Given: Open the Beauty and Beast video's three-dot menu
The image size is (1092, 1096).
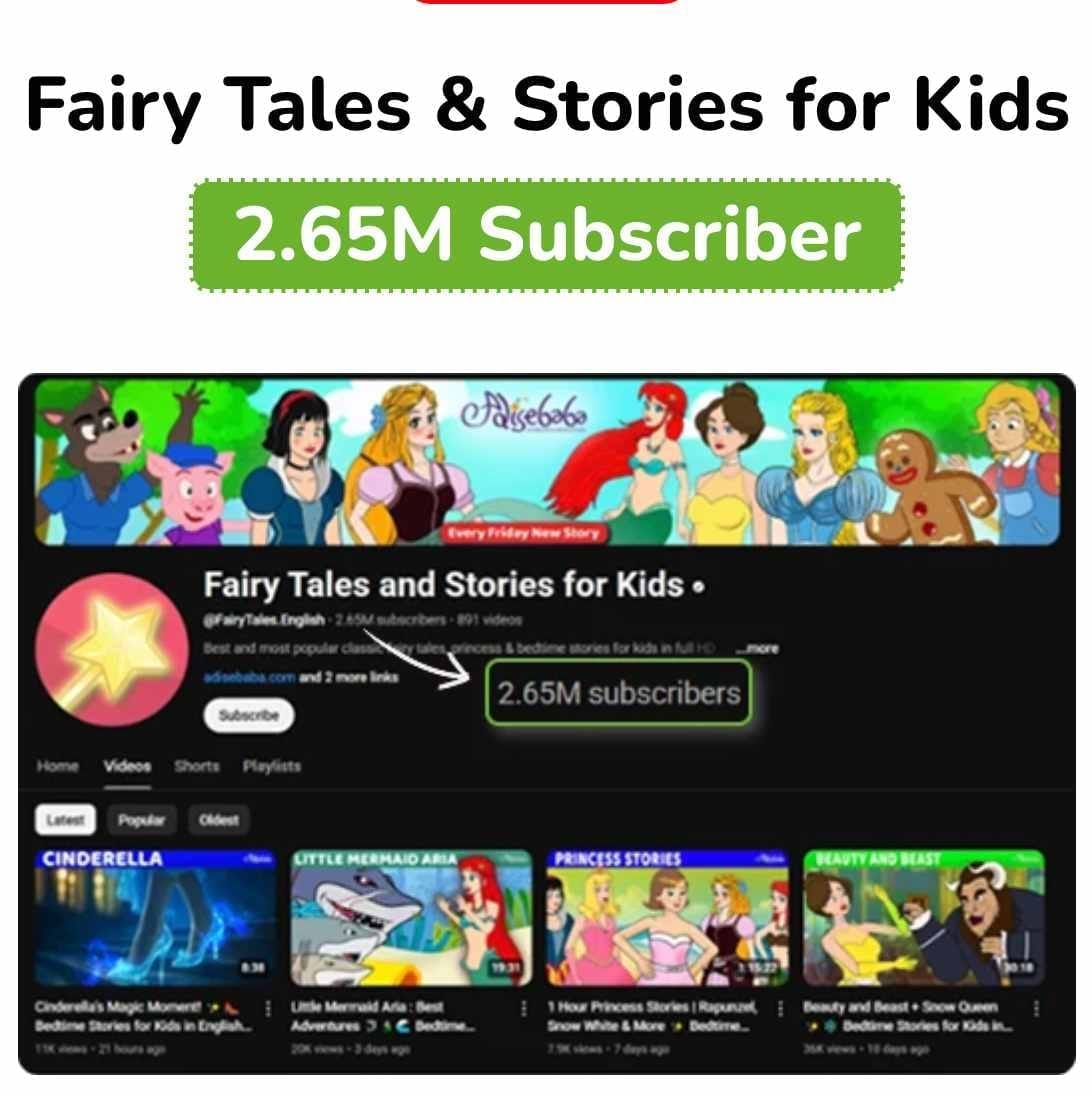Looking at the screenshot, I should point(1036,1008).
